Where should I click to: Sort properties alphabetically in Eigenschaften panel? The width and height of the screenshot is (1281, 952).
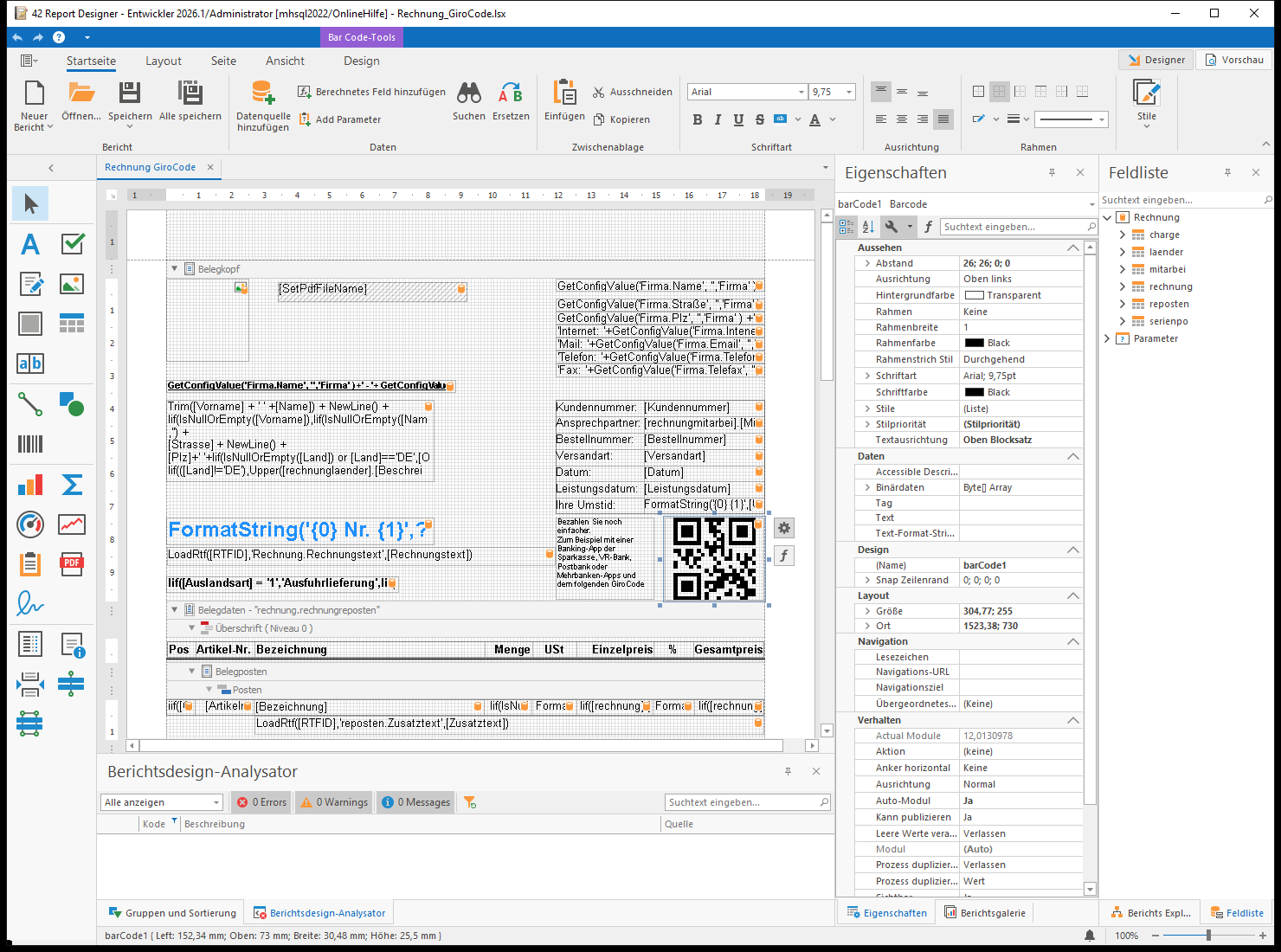(868, 227)
